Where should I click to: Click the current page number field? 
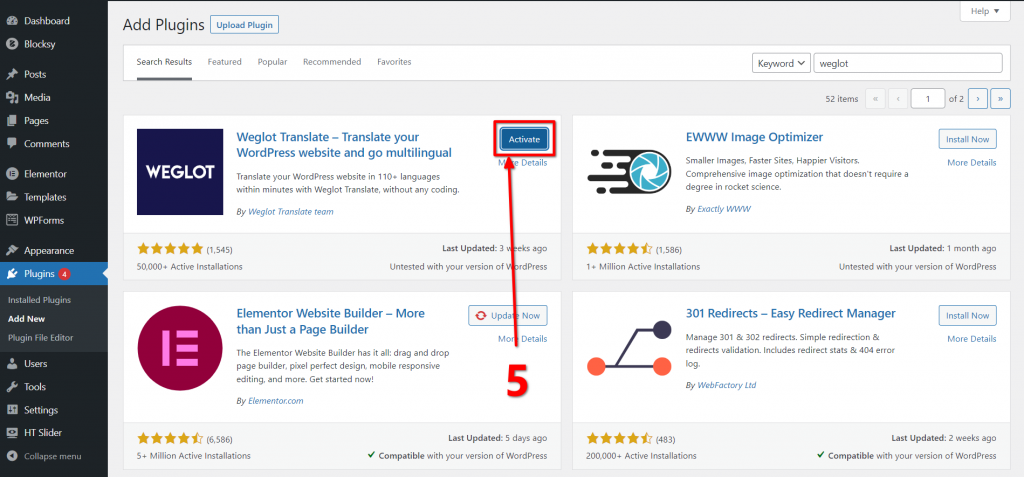click(x=929, y=99)
